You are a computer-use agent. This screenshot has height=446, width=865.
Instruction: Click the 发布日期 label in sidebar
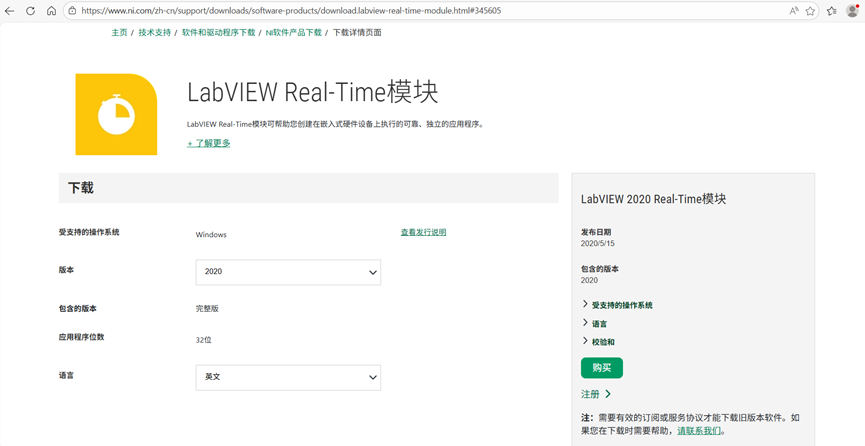point(596,232)
